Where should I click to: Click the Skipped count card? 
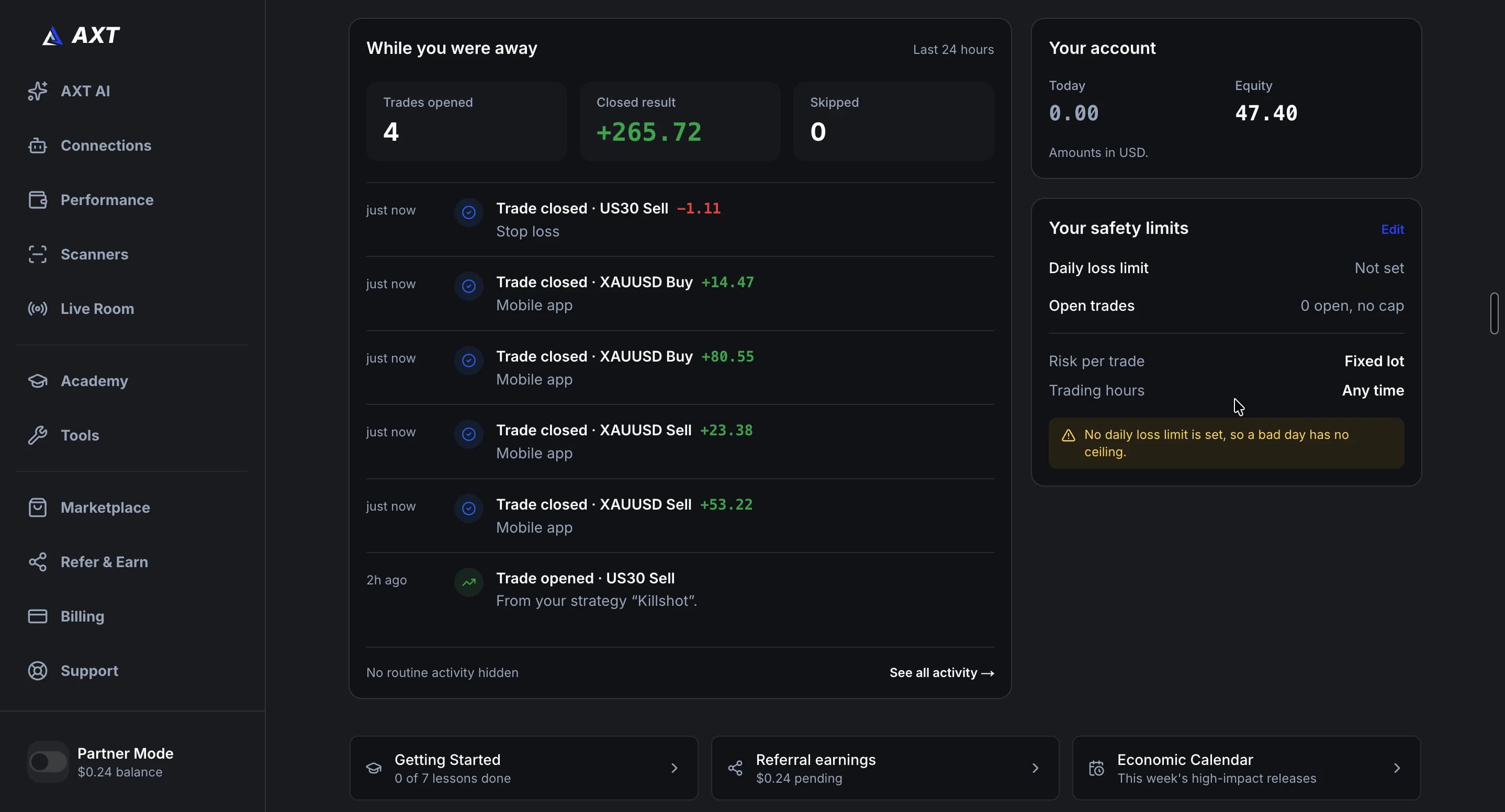pos(893,121)
